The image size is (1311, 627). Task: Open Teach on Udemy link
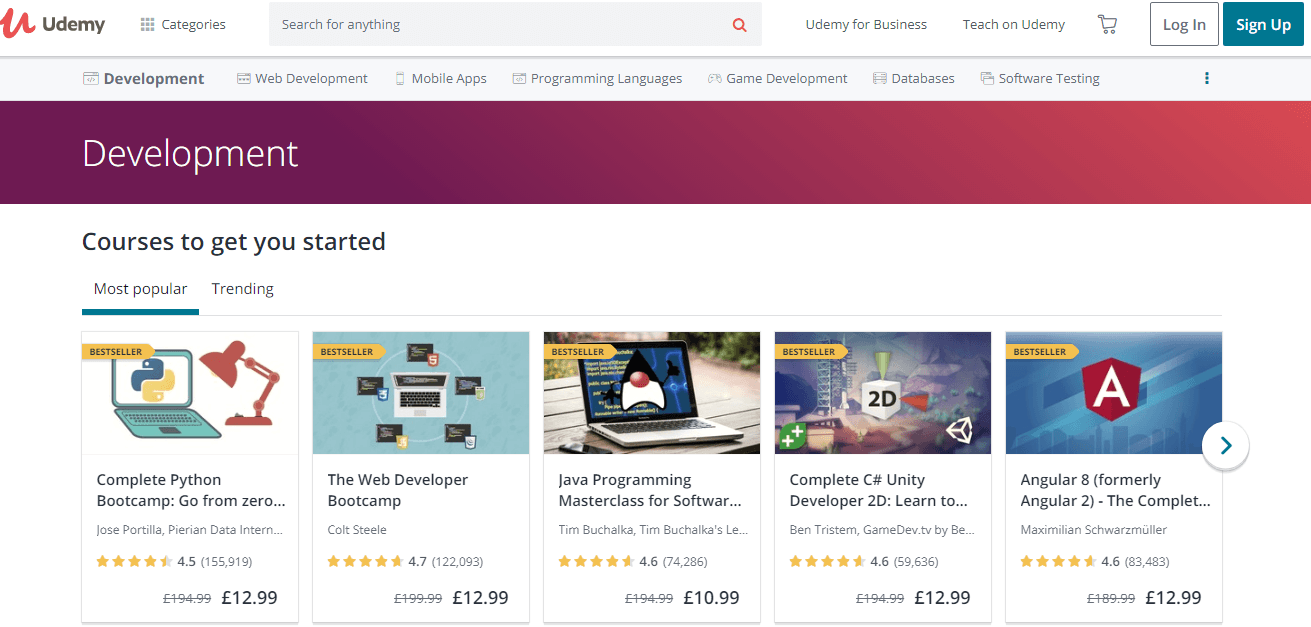1014,24
